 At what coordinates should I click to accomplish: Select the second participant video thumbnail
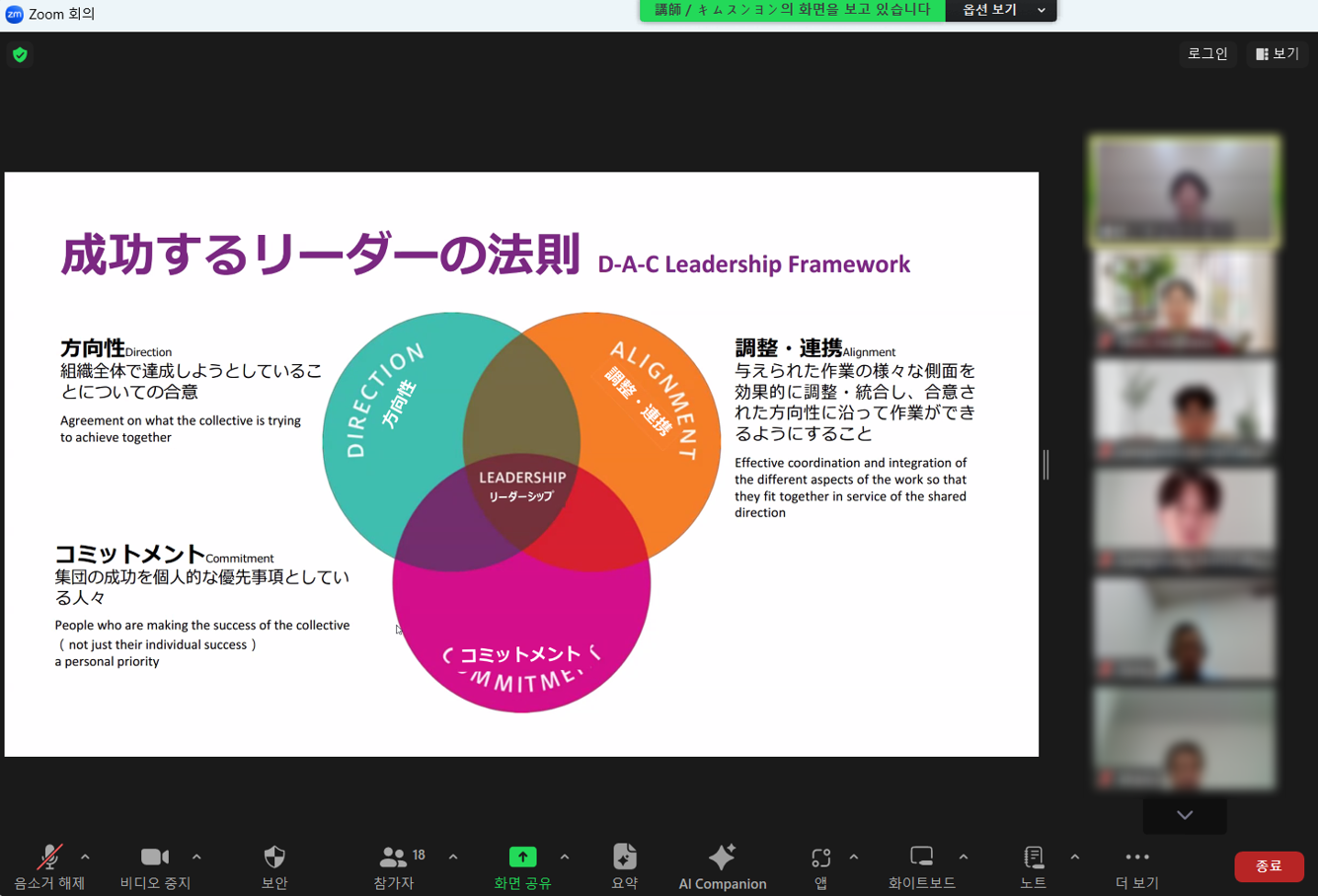click(1185, 301)
